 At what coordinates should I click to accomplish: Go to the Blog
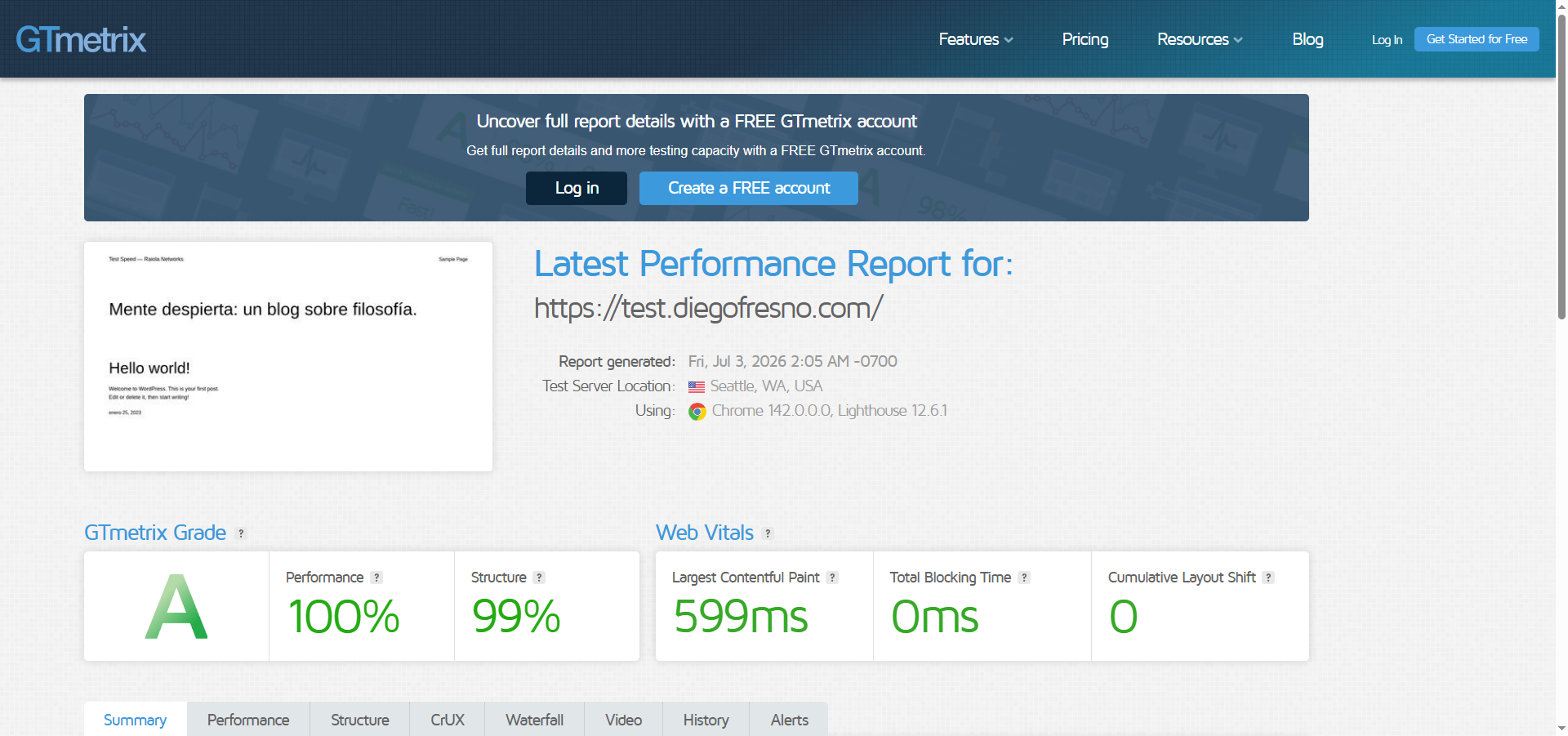(x=1307, y=39)
